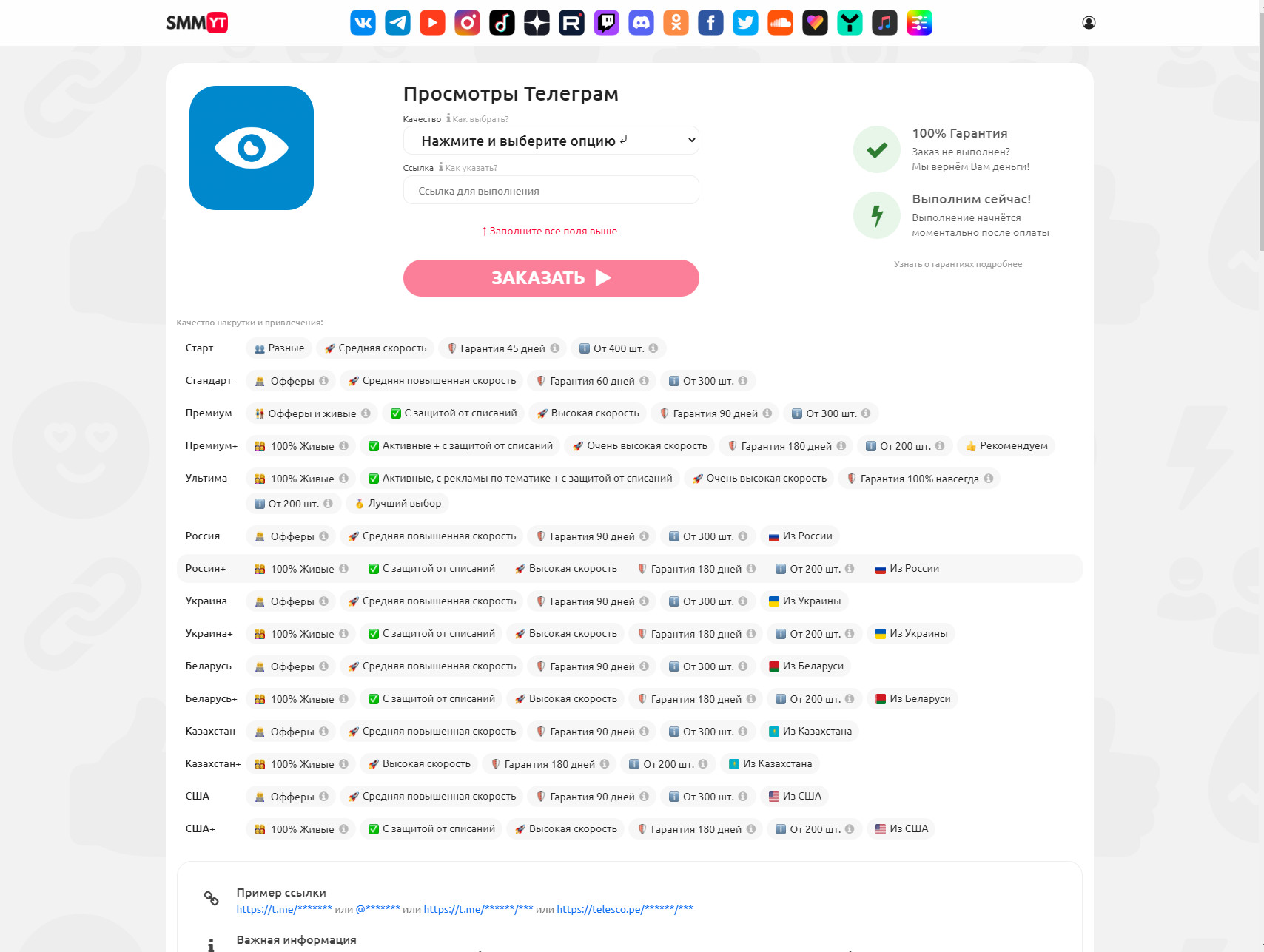The width and height of the screenshot is (1264, 952).
Task: Click the link input field
Action: pyautogui.click(x=551, y=190)
